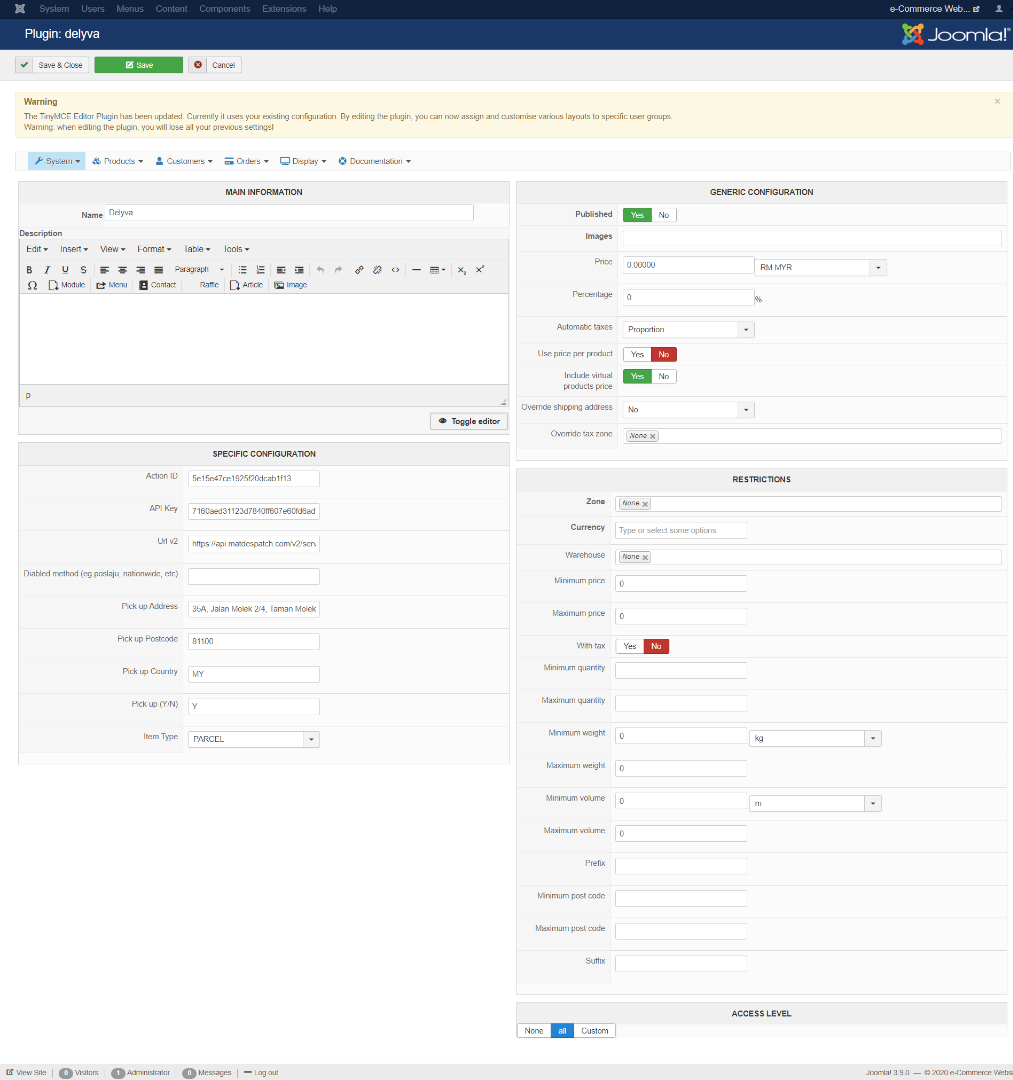This screenshot has width=1013, height=1080.
Task: Click the Cancel button
Action: [x=215, y=65]
